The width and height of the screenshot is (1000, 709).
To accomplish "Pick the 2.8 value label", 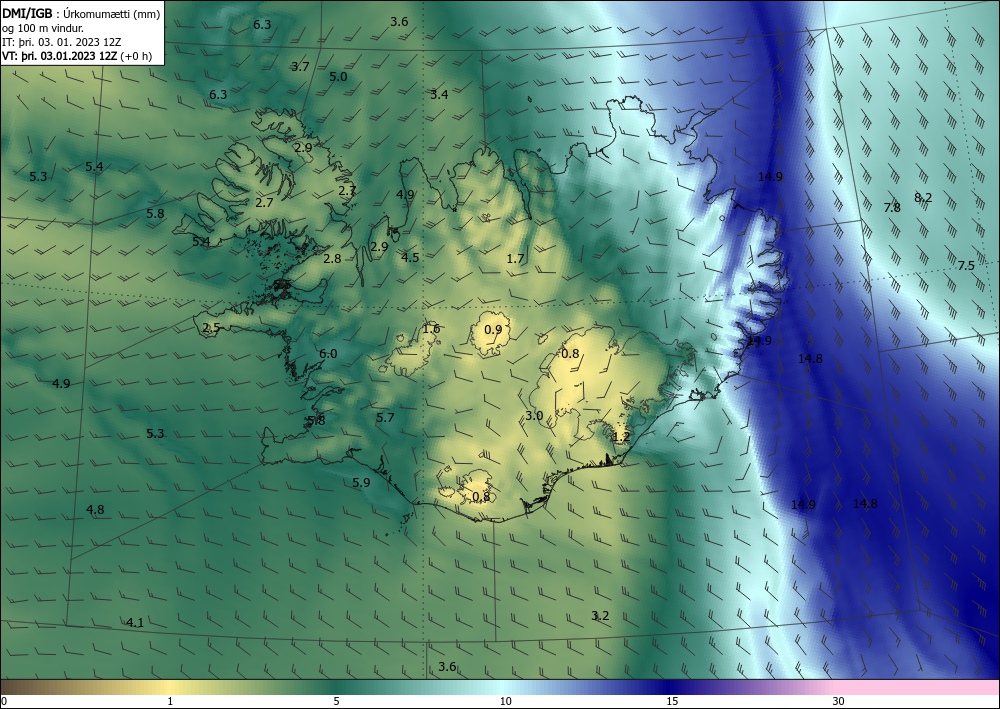I will [332, 259].
